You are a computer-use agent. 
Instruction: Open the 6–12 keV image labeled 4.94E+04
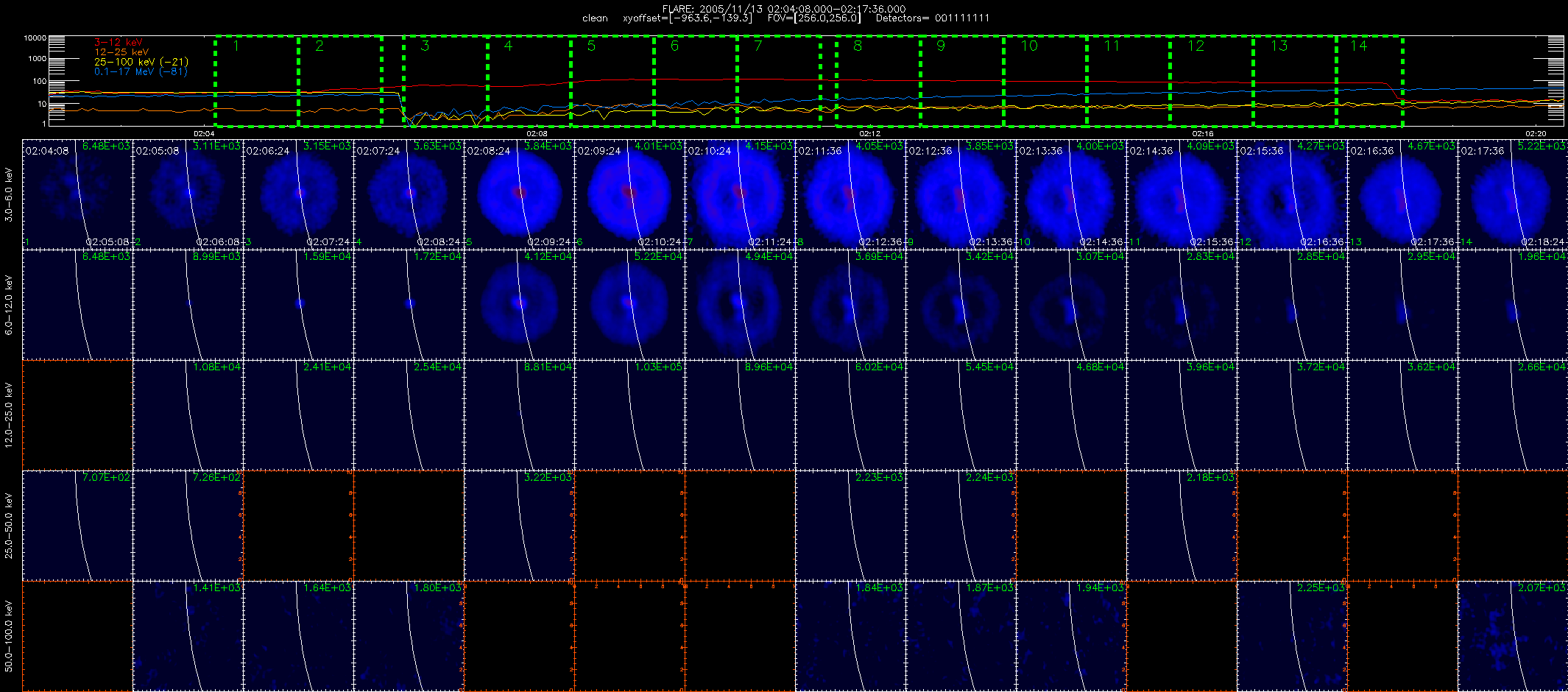pyautogui.click(x=740, y=304)
